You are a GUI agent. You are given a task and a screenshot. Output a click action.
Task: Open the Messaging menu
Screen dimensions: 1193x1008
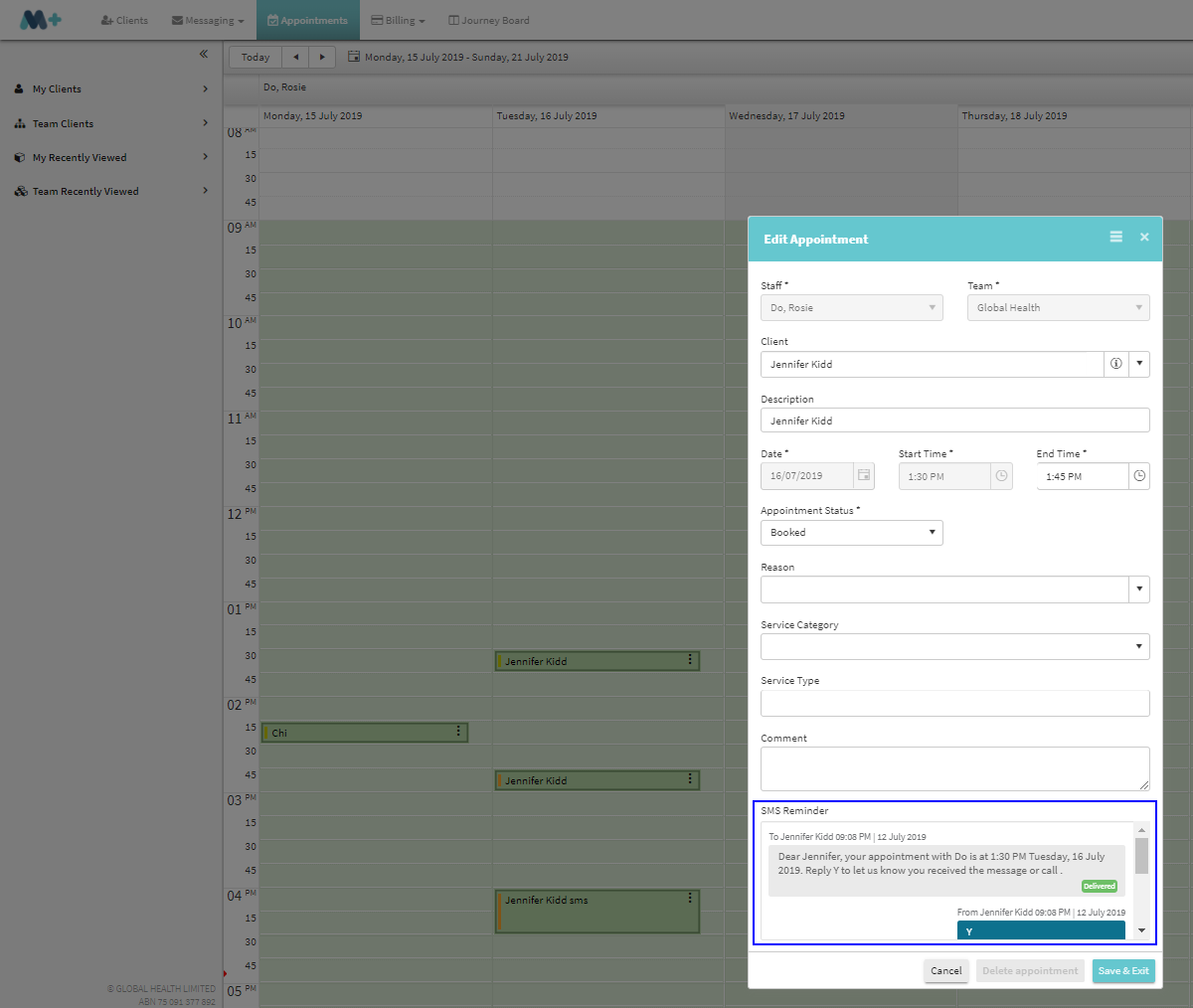(208, 21)
